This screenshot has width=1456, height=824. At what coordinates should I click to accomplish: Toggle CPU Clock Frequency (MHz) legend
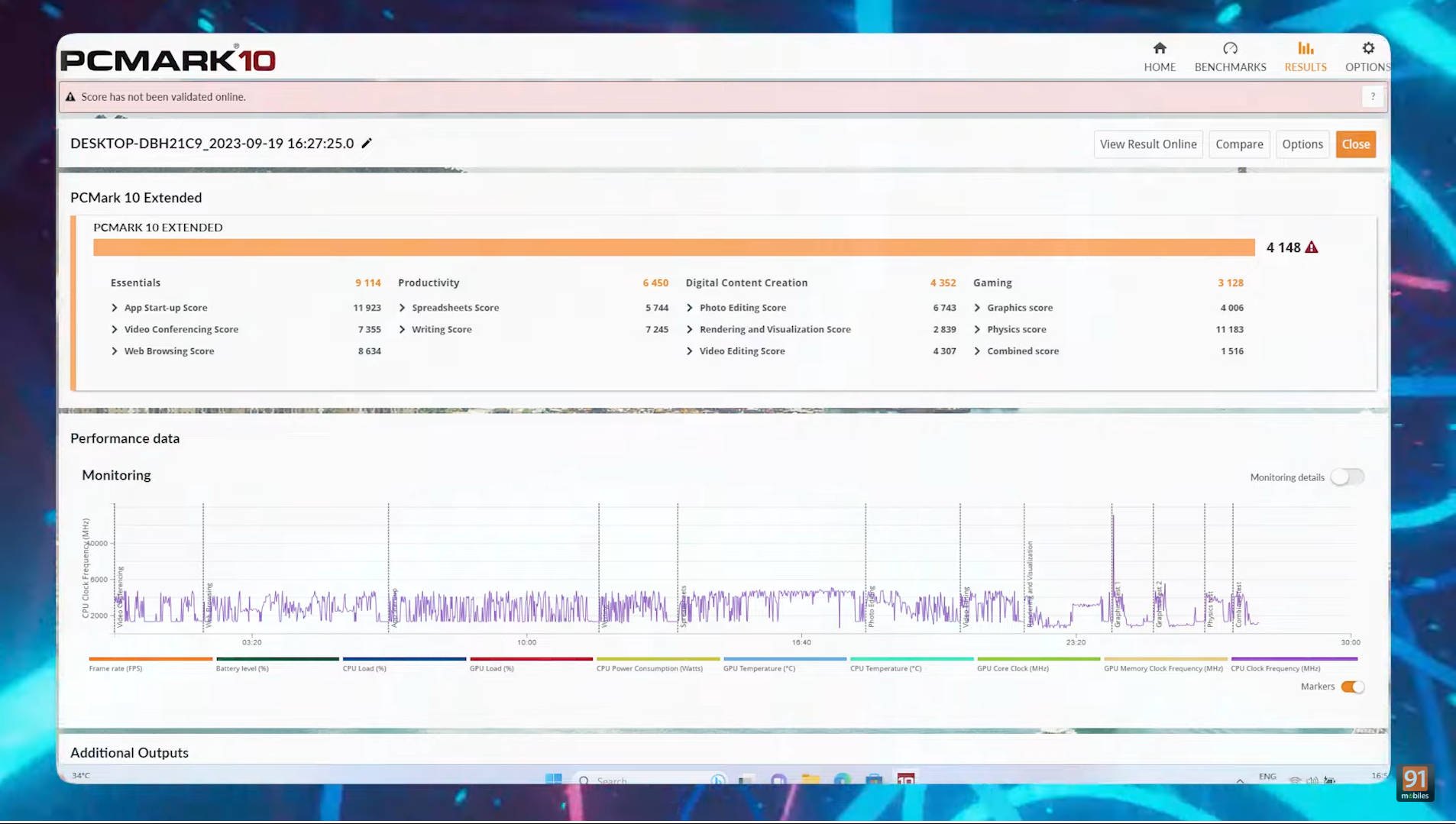point(1294,664)
